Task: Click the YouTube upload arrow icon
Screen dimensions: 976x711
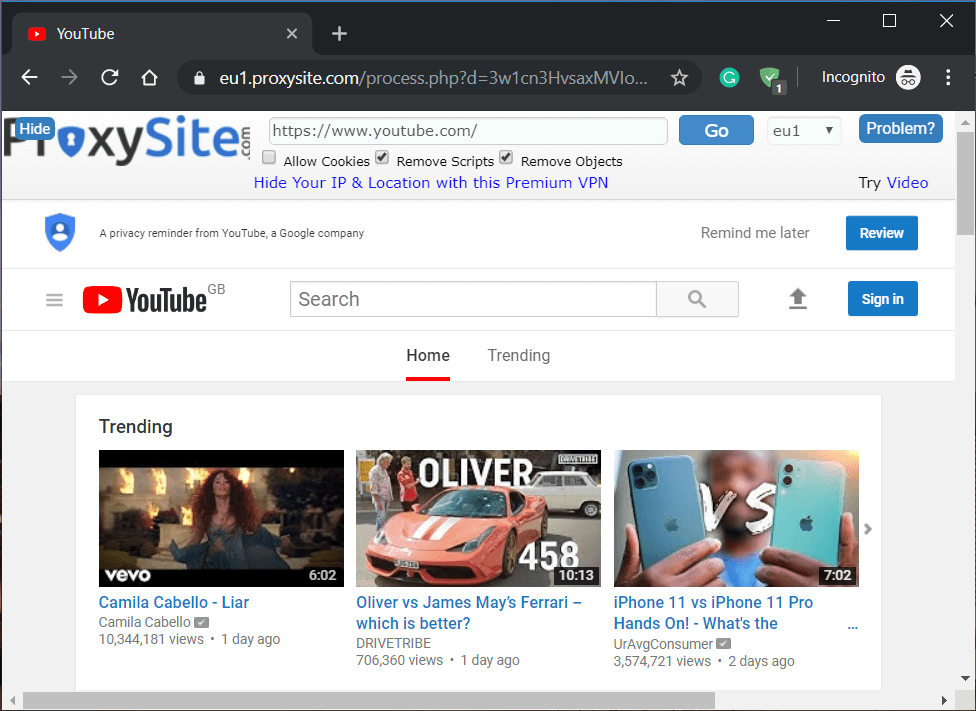Action: tap(797, 299)
